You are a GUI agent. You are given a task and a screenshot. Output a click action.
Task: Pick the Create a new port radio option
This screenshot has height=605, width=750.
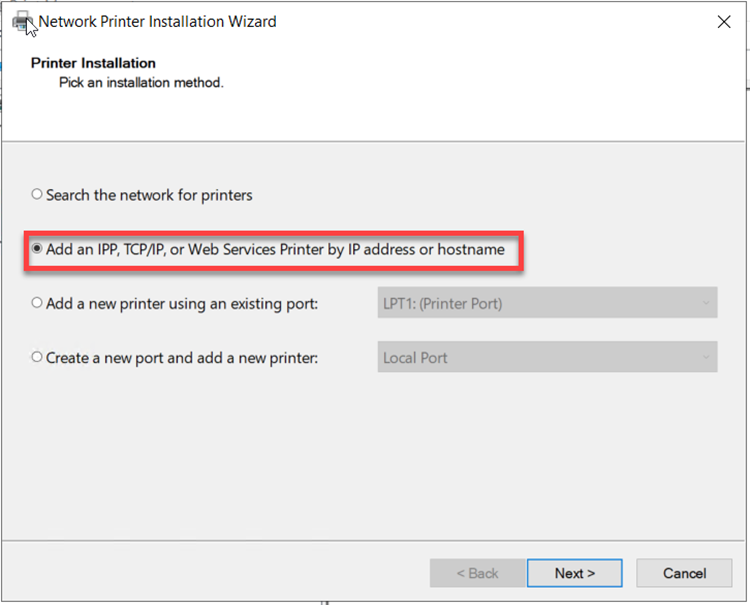[37, 357]
